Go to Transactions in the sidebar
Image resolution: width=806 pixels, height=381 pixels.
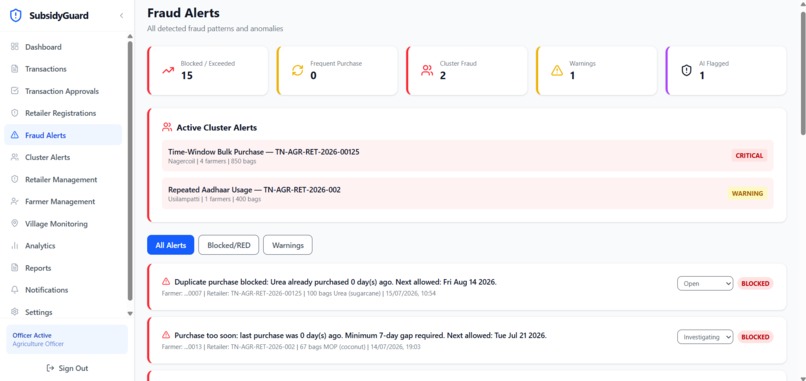point(63,69)
